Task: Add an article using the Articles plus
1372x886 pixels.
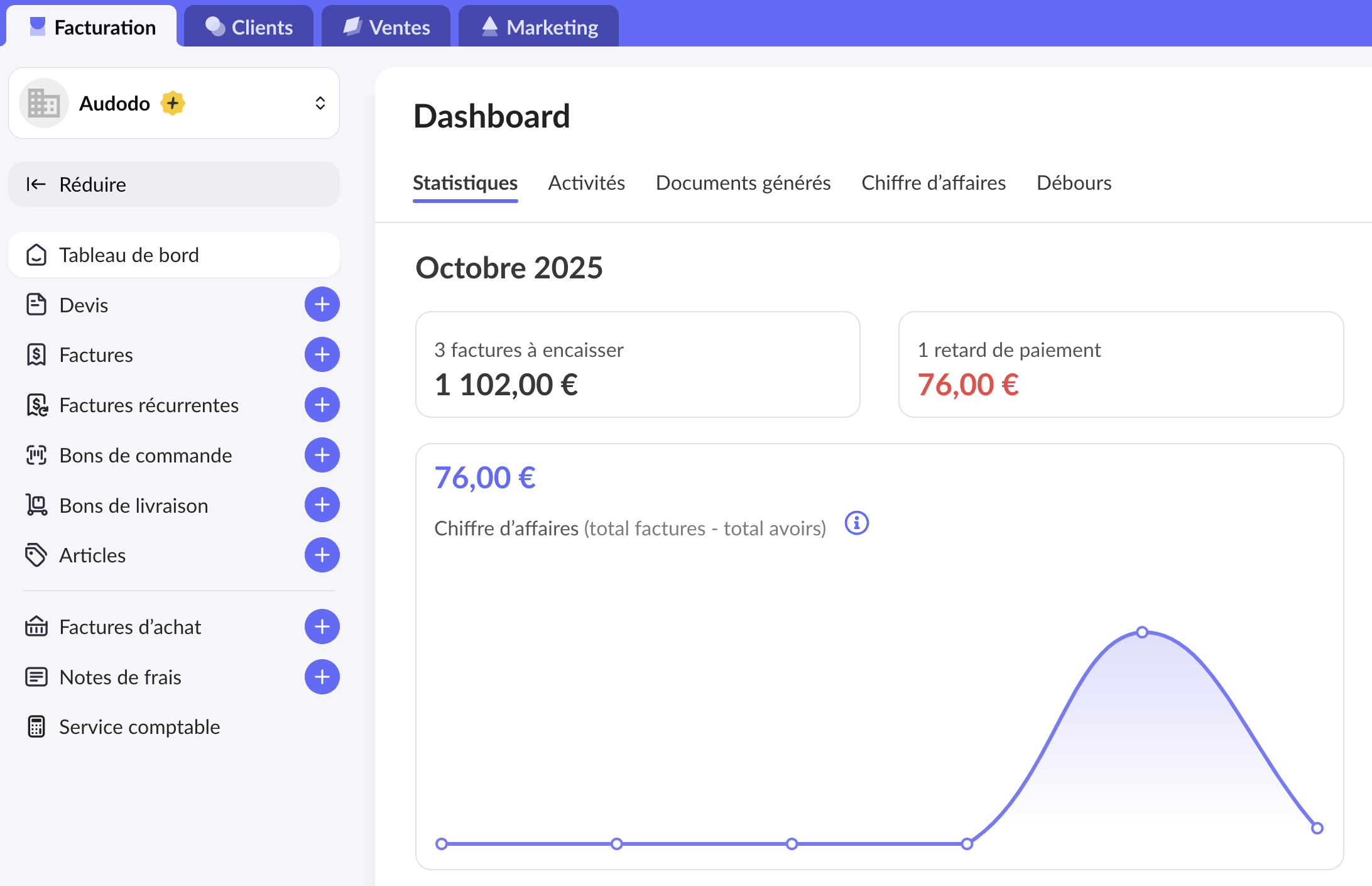Action: [322, 555]
